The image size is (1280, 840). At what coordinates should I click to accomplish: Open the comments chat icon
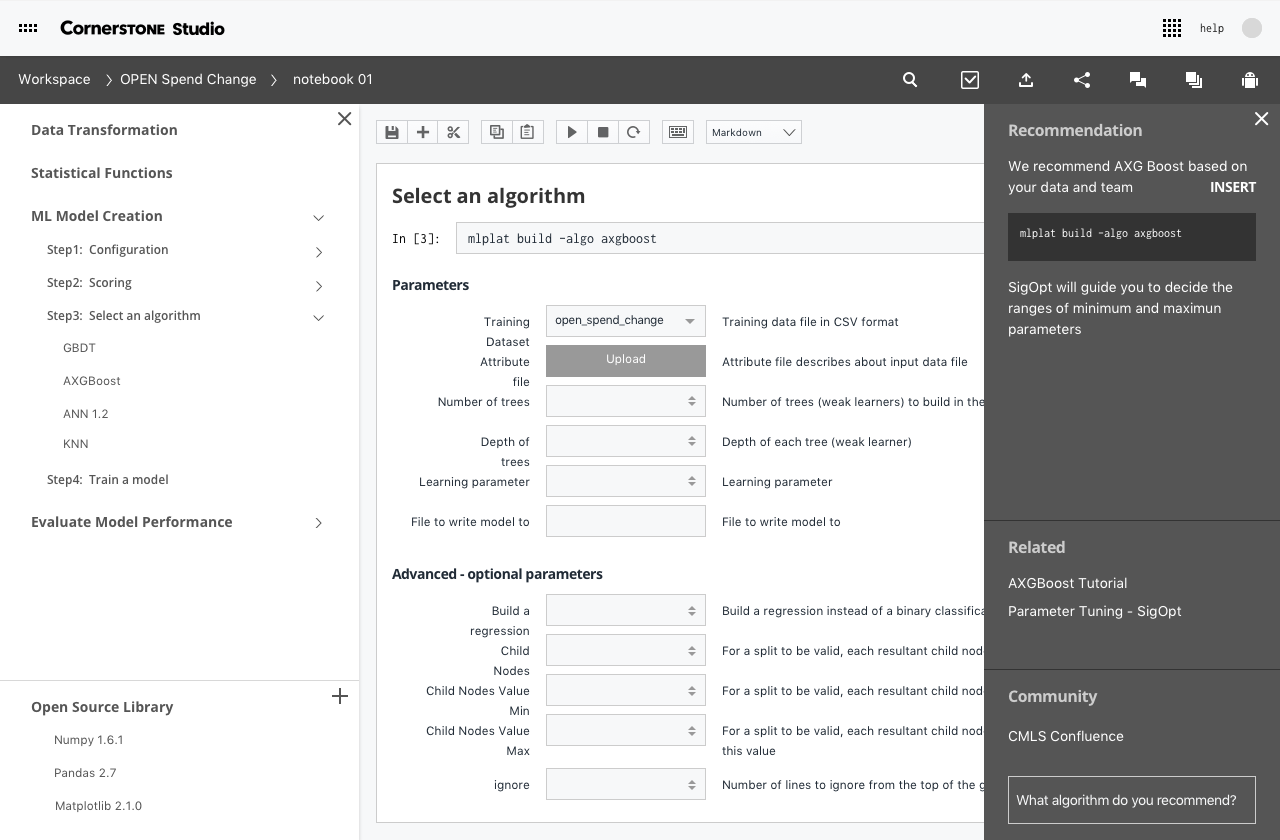[1137, 80]
